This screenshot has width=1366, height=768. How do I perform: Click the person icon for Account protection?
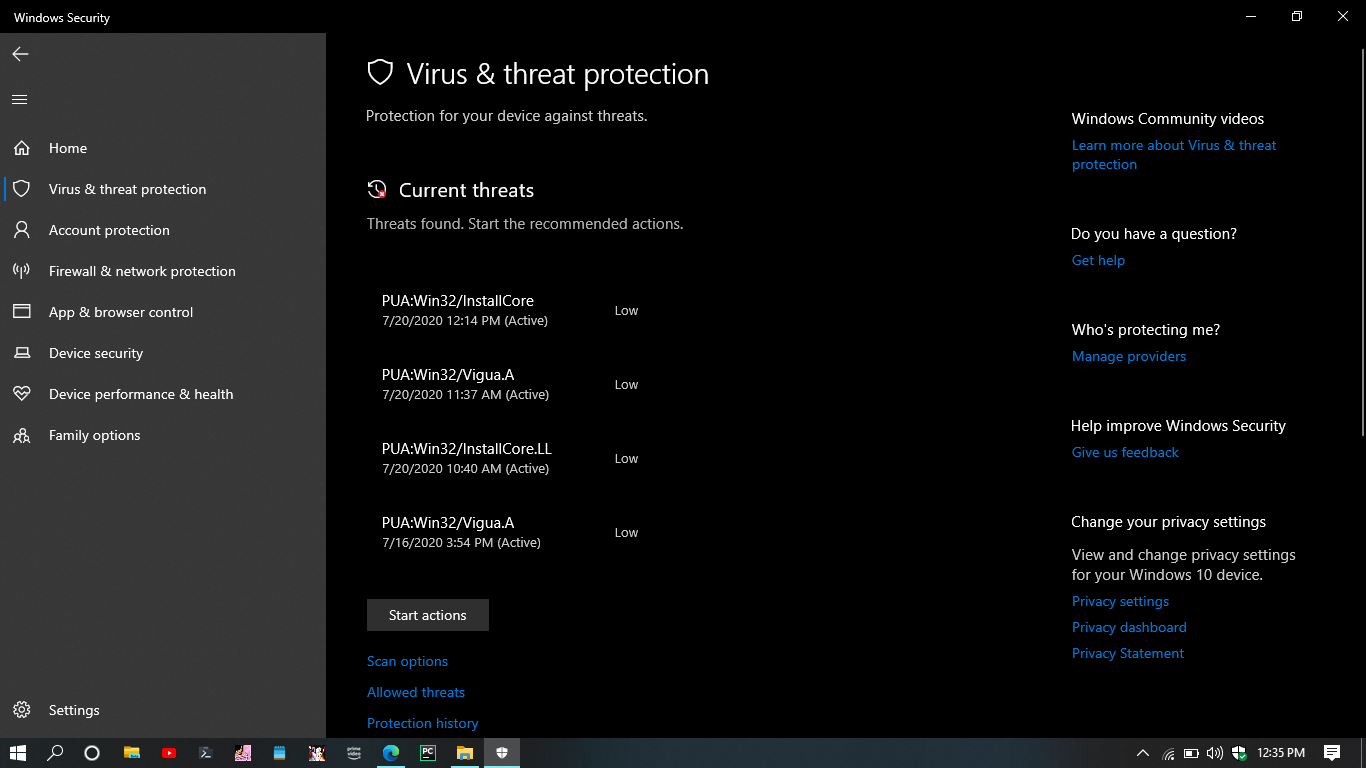pyautogui.click(x=21, y=230)
